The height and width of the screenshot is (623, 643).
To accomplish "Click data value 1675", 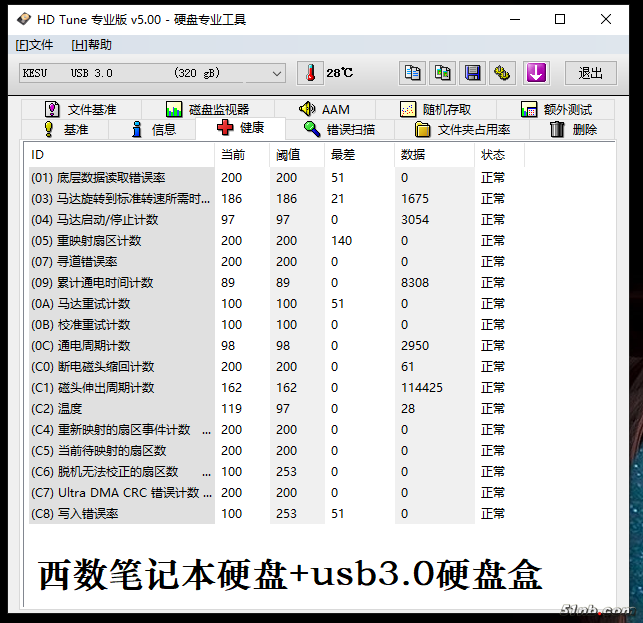I will click(x=415, y=199).
